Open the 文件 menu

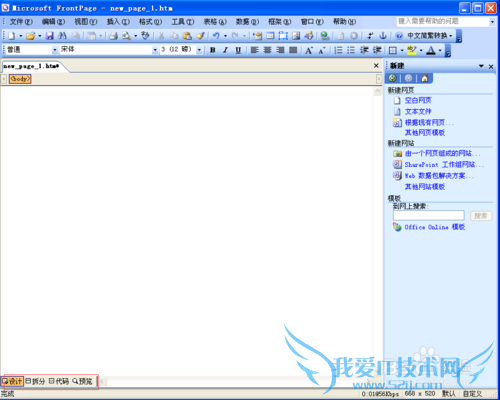coord(21,22)
